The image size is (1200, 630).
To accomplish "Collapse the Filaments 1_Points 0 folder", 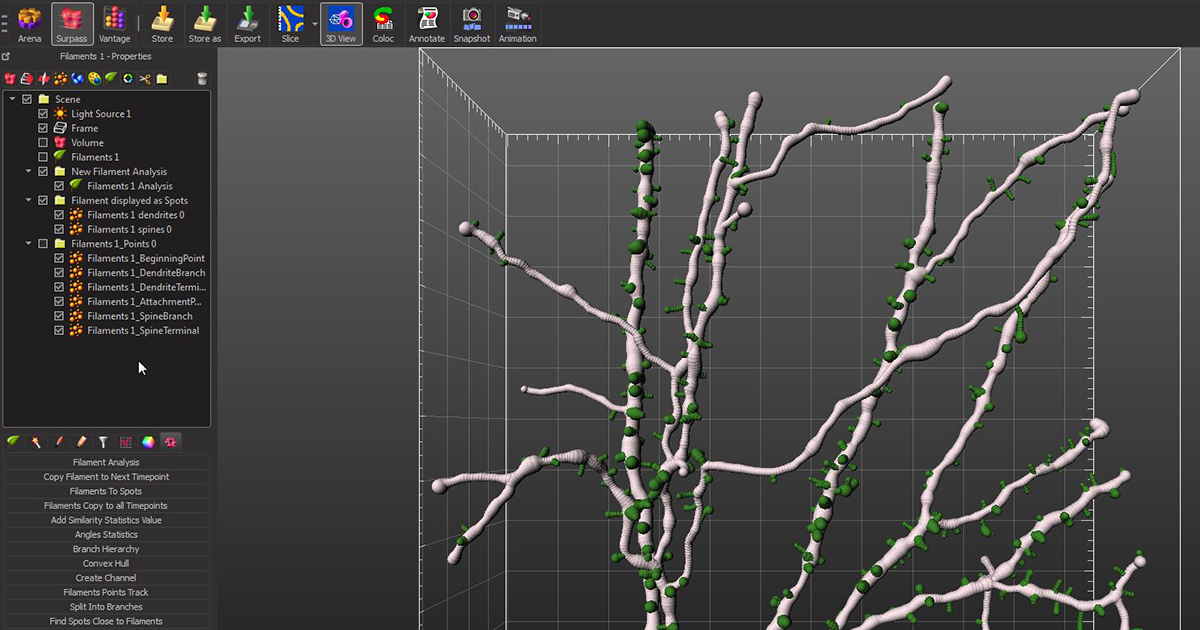I will [x=29, y=244].
